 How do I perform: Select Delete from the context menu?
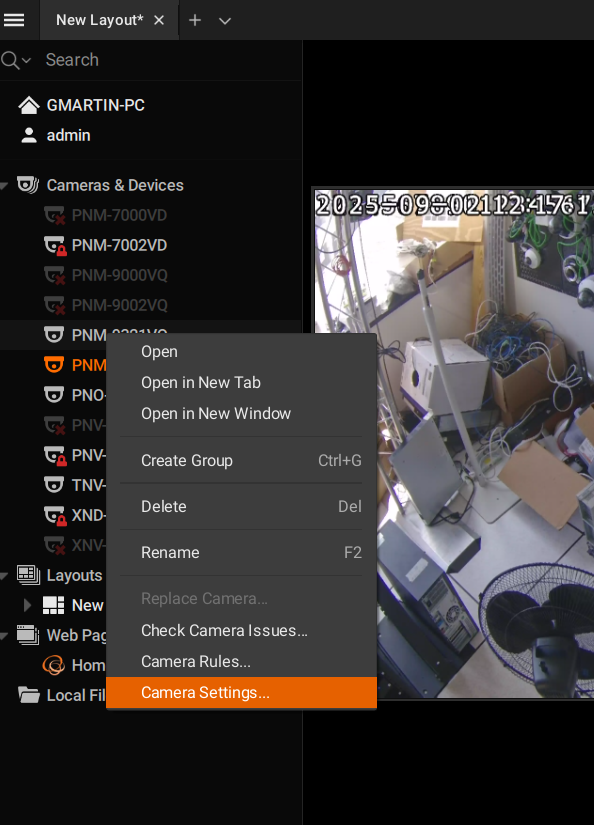pyautogui.click(x=241, y=507)
